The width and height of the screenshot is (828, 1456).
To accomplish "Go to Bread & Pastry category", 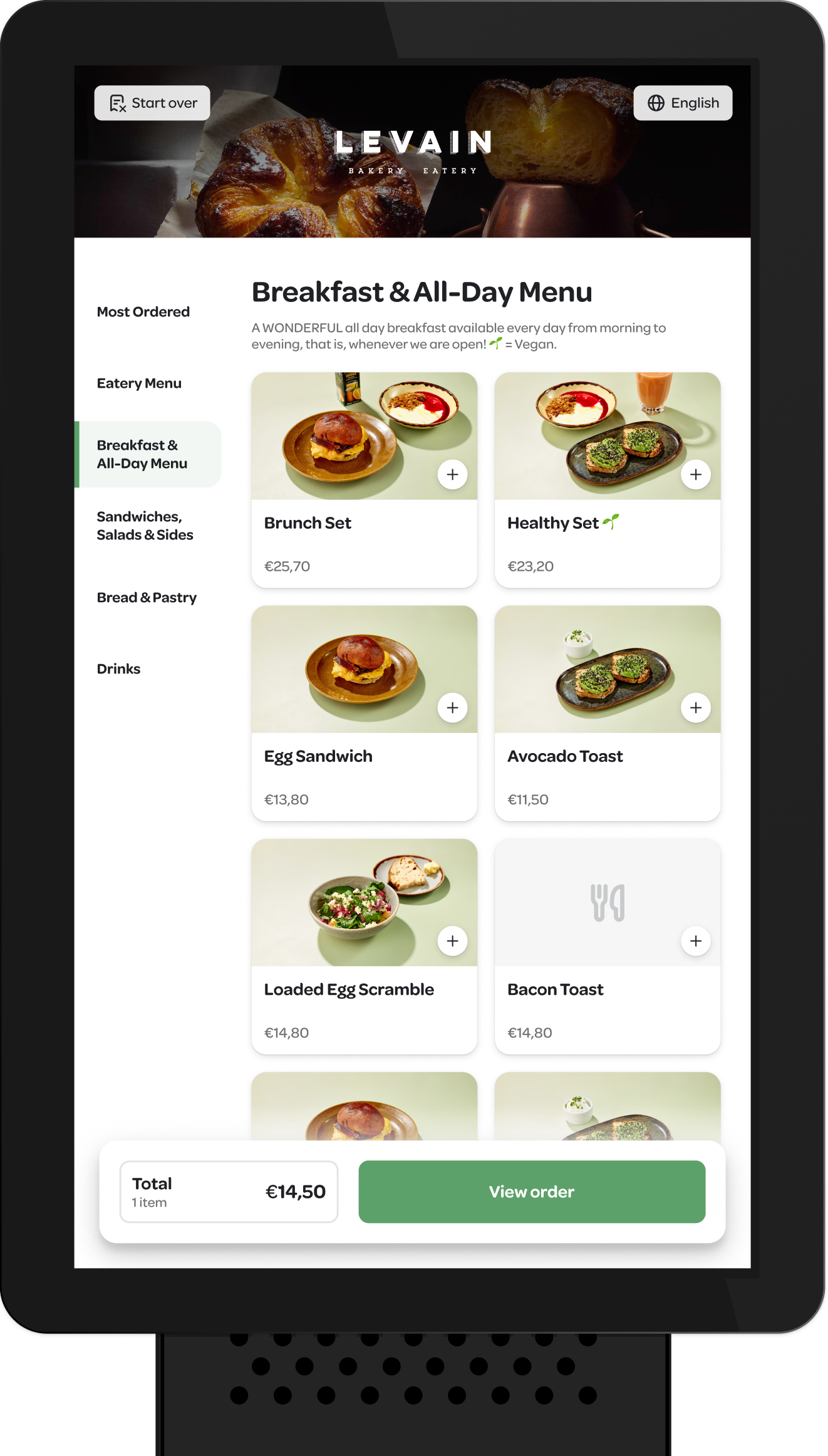I will coord(147,597).
